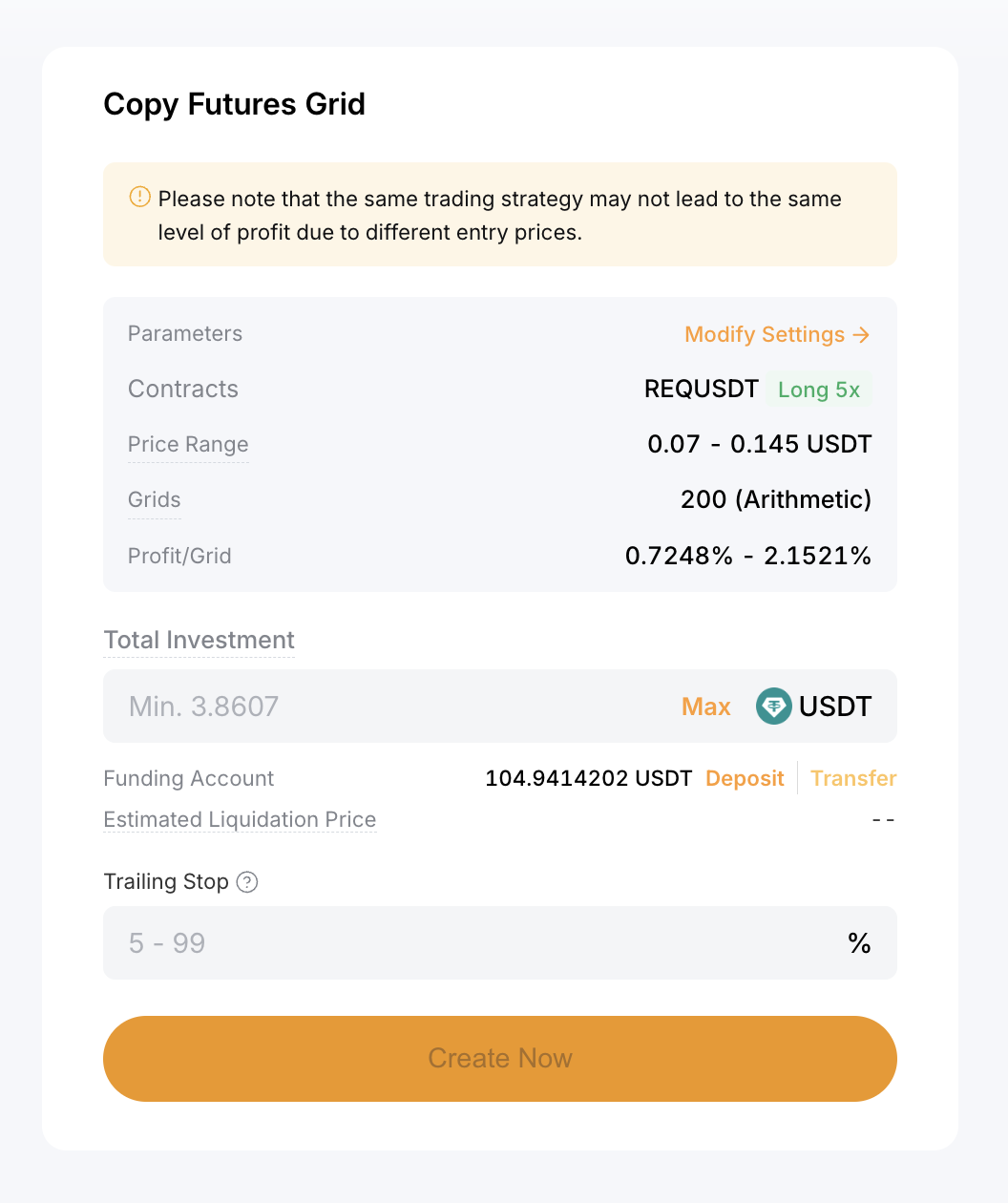Screen dimensions: 1008x1203
Task: Click the Price Range label tooltip
Action: 188,445
